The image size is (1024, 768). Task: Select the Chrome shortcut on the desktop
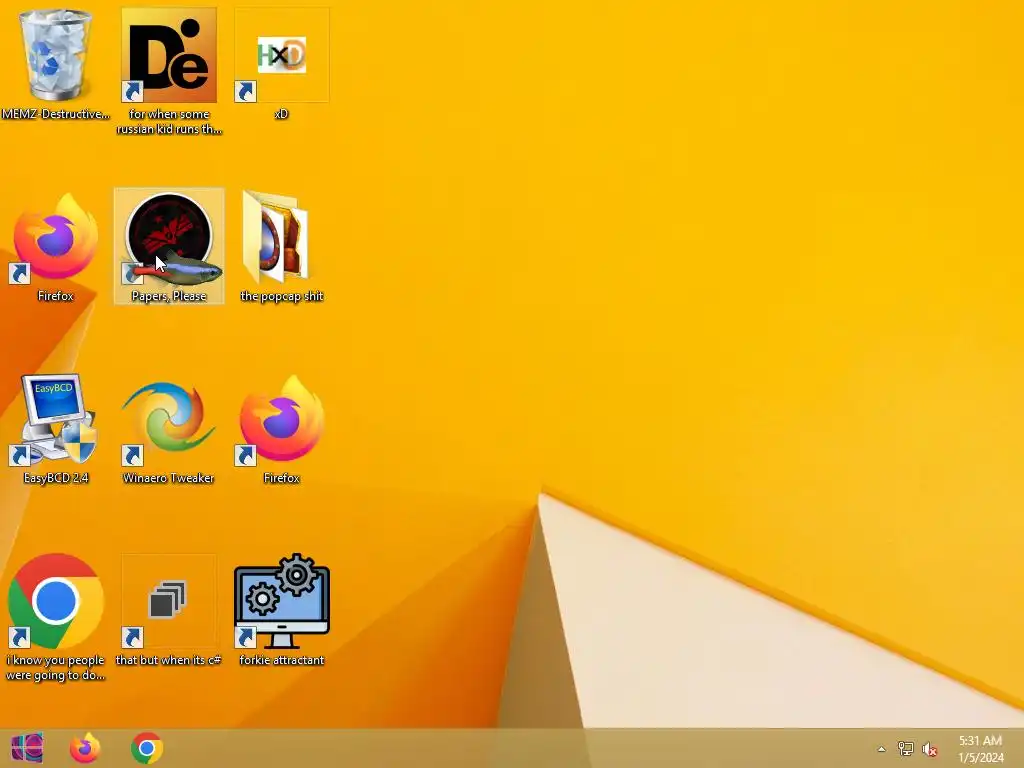(x=56, y=601)
